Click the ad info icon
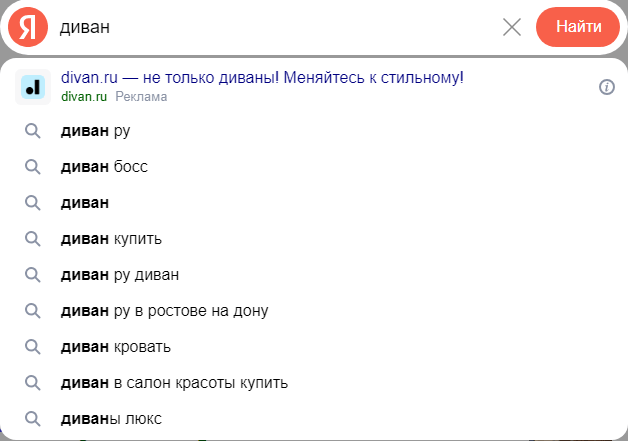This screenshot has height=441, width=628. pyautogui.click(x=606, y=87)
